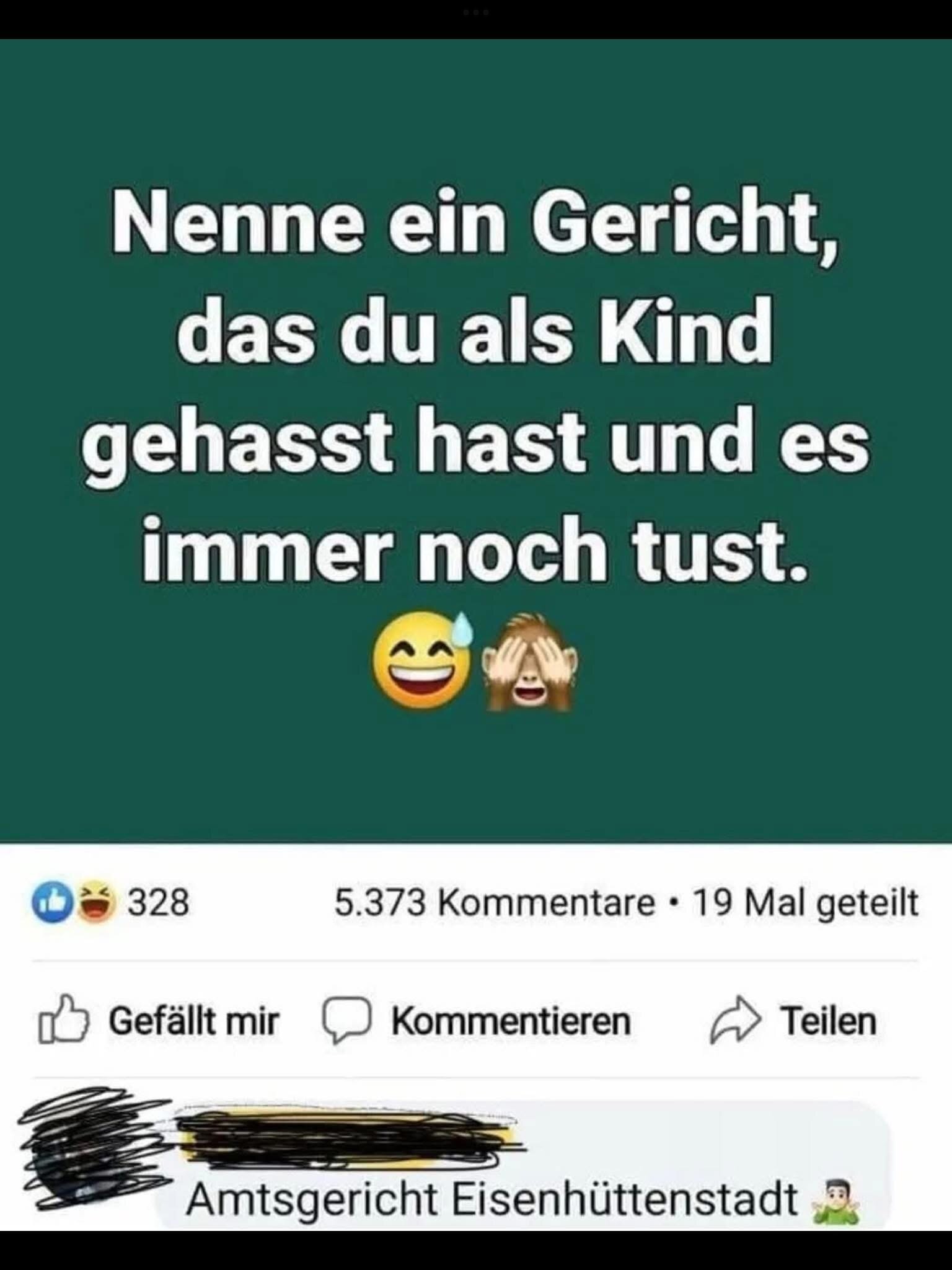Click the see-no-evil monkey emoji
Image resolution: width=952 pixels, height=1270 pixels.
tap(529, 661)
